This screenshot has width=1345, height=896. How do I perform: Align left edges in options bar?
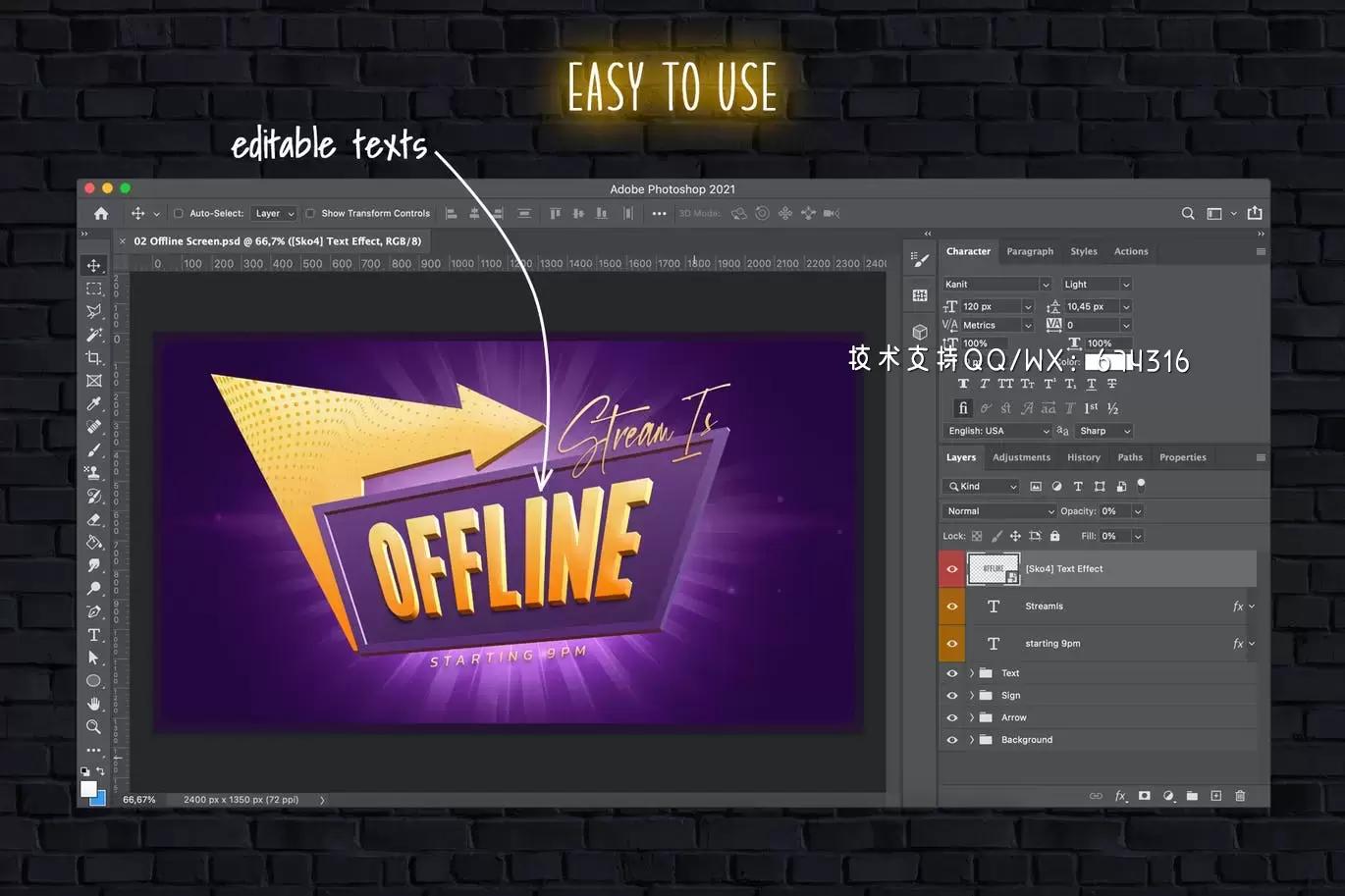tap(452, 213)
